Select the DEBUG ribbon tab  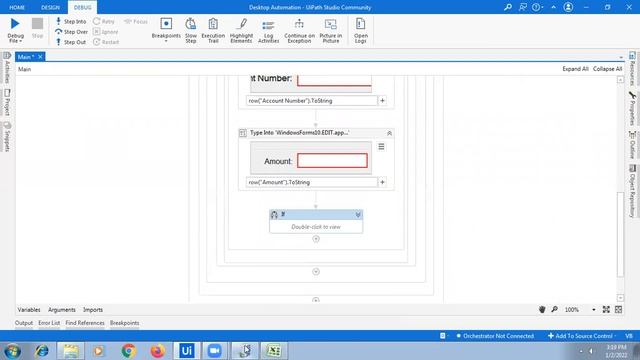[82, 7]
